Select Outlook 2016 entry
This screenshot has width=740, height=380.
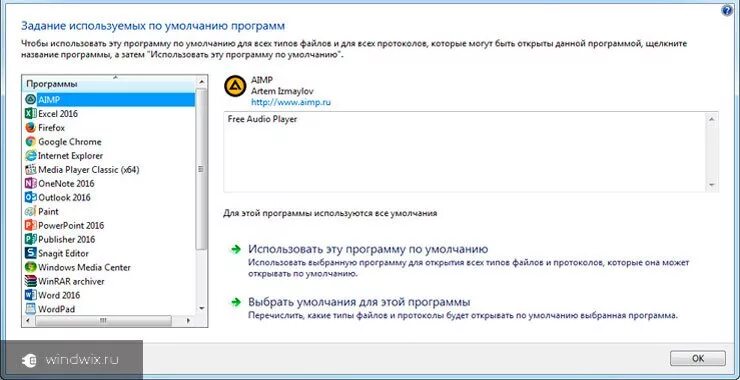coord(64,197)
